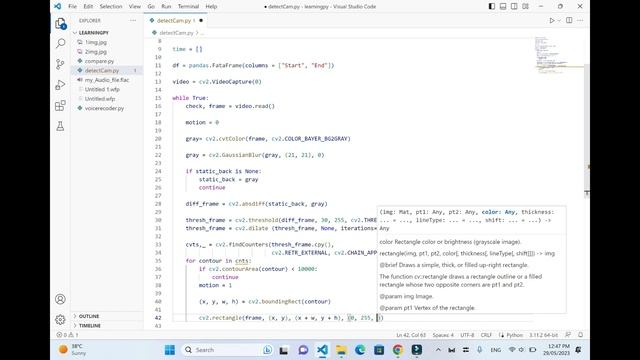This screenshot has width=640, height=360.
Task: Open the chat icon on the taskbar
Action: pyautogui.click(x=303, y=350)
